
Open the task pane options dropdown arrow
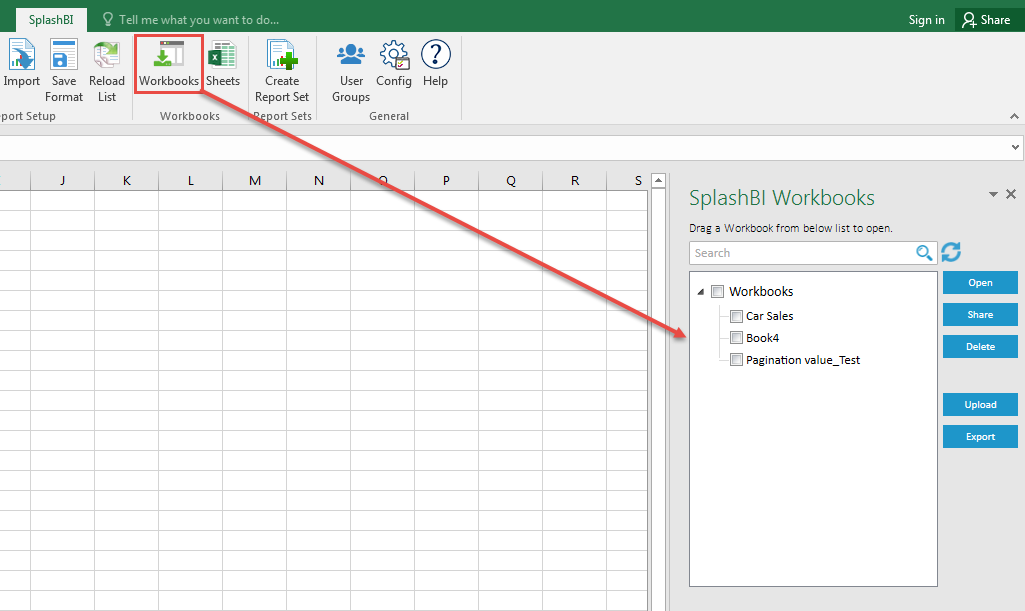(x=993, y=195)
